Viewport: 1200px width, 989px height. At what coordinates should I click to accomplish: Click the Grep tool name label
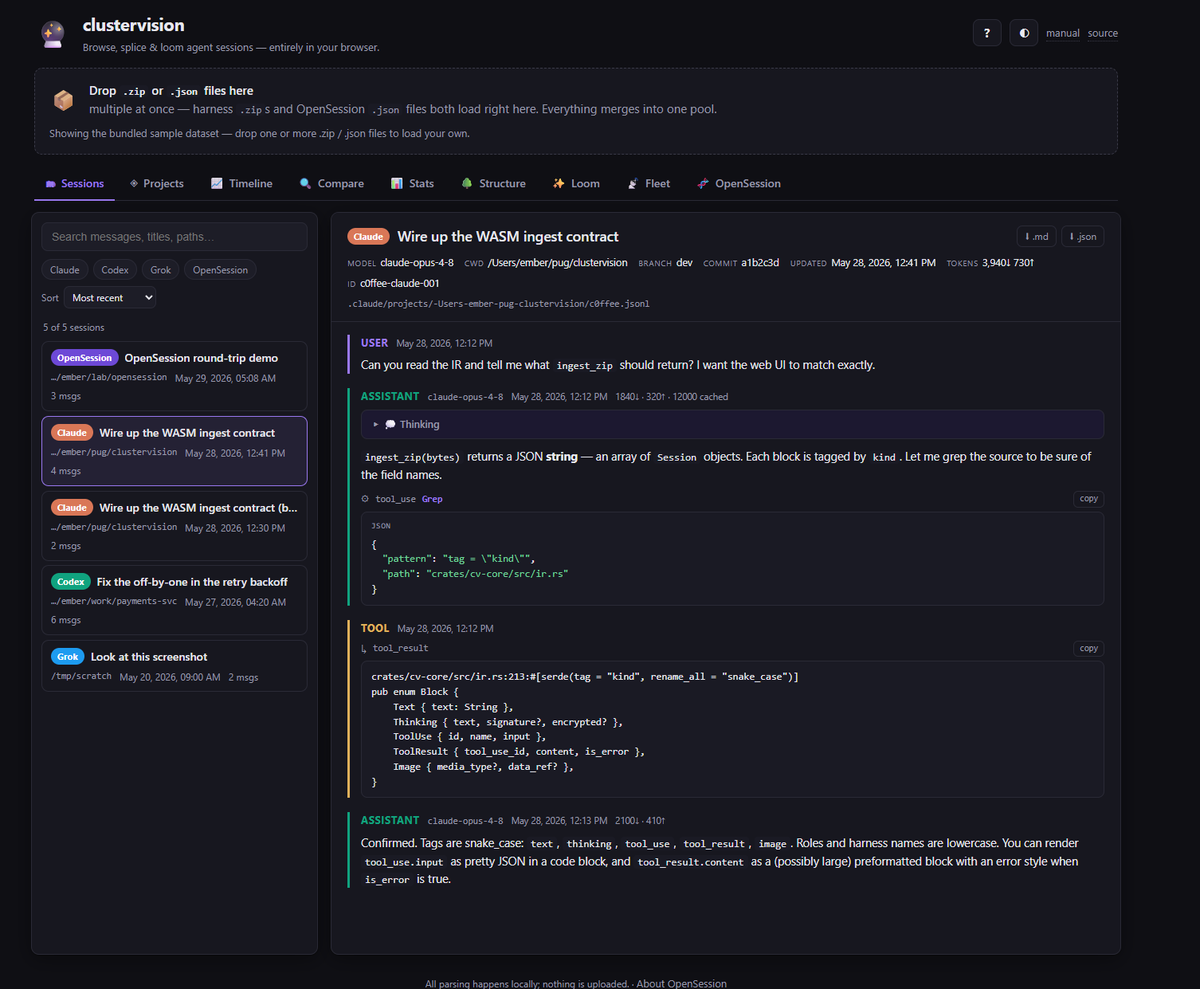click(x=432, y=499)
